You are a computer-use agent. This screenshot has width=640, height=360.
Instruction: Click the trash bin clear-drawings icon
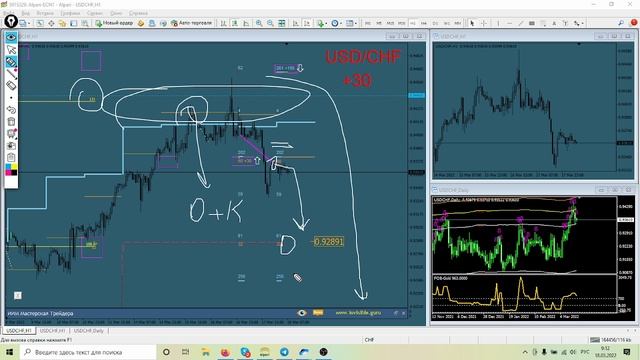coord(11,121)
